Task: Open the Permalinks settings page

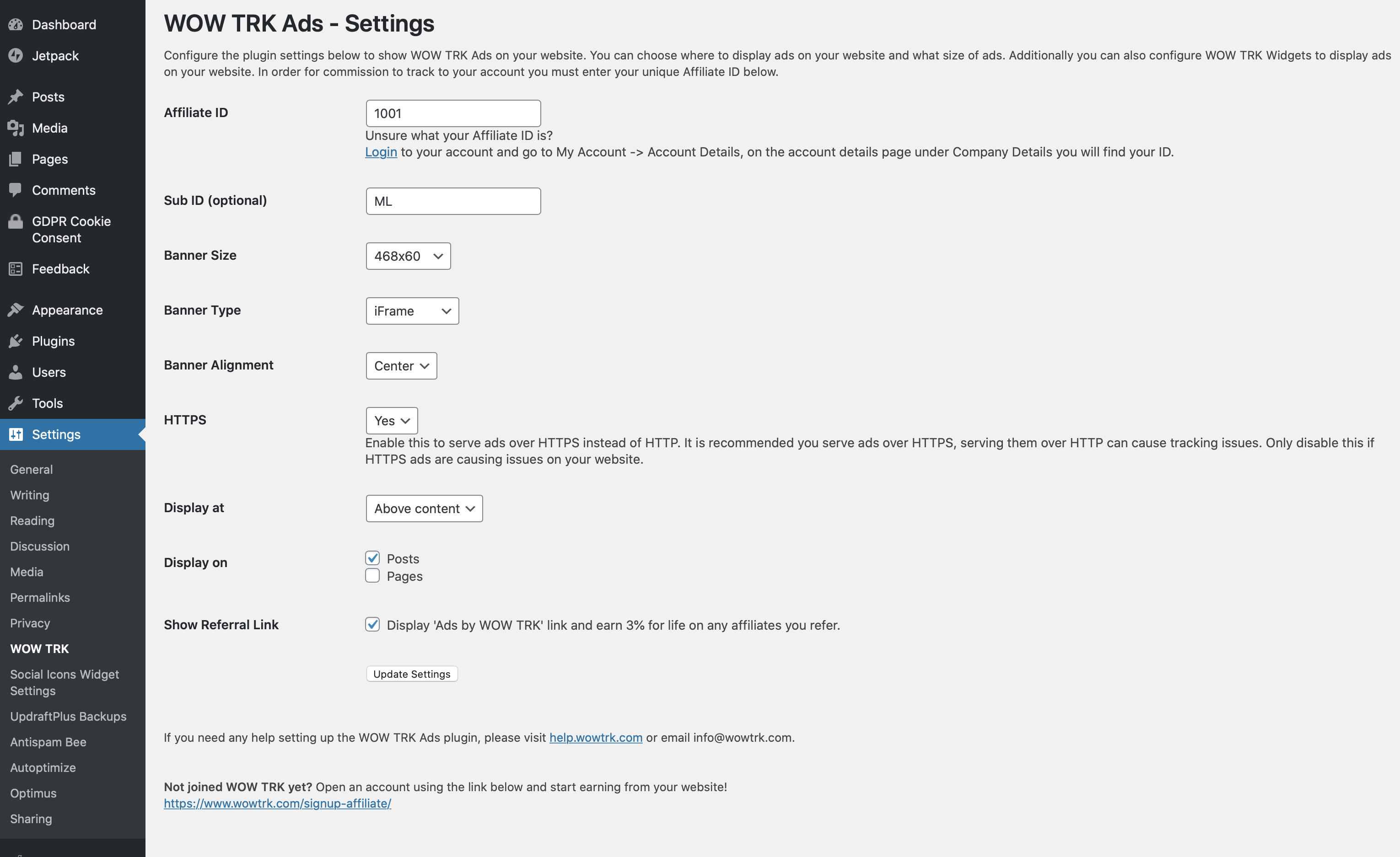Action: coord(40,597)
